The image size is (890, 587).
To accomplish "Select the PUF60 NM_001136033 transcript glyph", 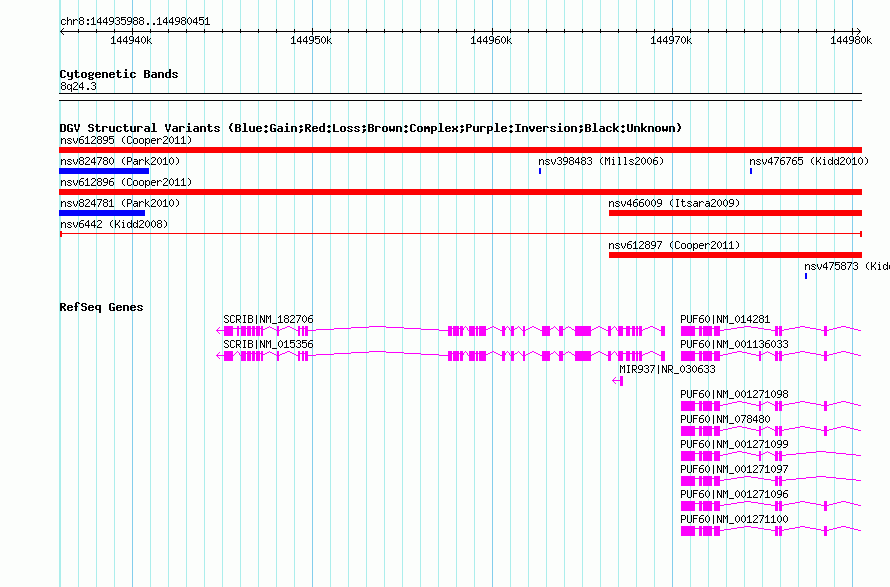I will coord(771,356).
